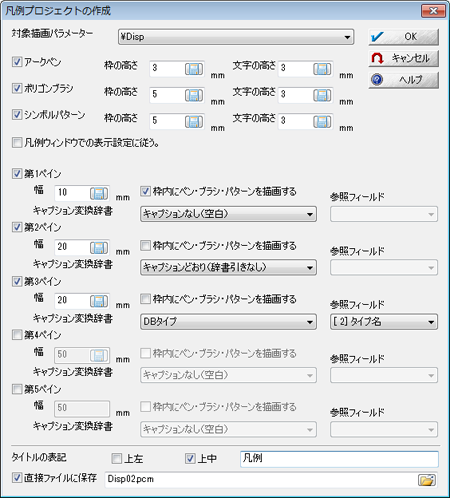Click calculator icon for シンボルパターン 文字の高さ
Image resolution: width=450 pixels, height=498 pixels.
click(322, 121)
